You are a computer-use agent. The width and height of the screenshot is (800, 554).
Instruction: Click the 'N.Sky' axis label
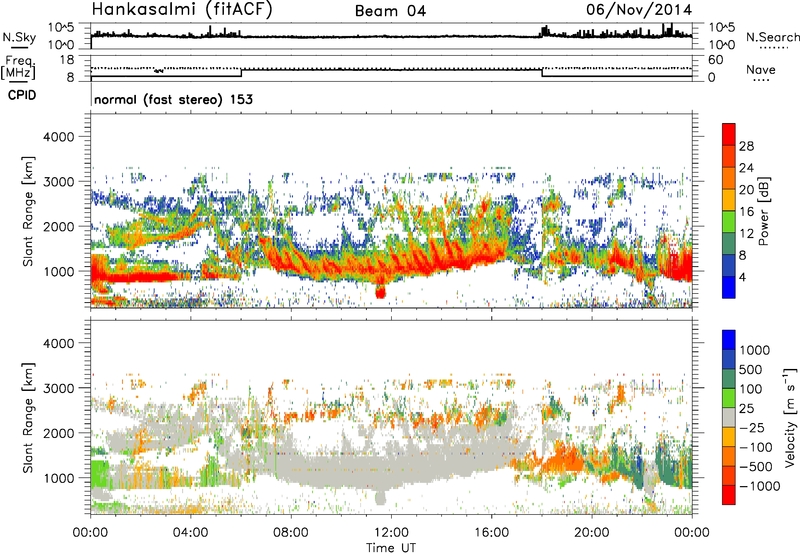tap(19, 37)
